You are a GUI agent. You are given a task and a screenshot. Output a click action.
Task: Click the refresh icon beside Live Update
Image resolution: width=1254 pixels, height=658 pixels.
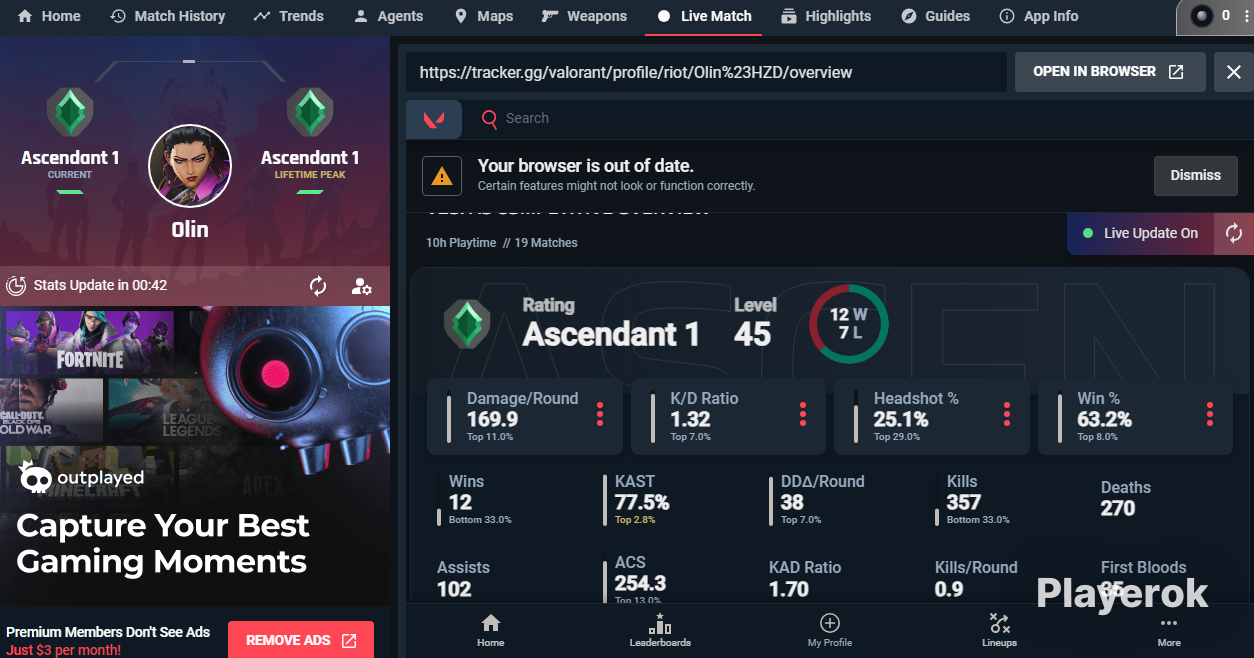[x=1234, y=233]
